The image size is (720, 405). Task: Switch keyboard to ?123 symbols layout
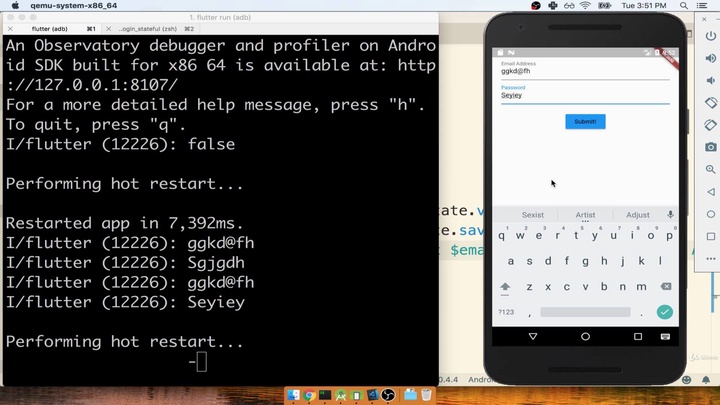[506, 312]
